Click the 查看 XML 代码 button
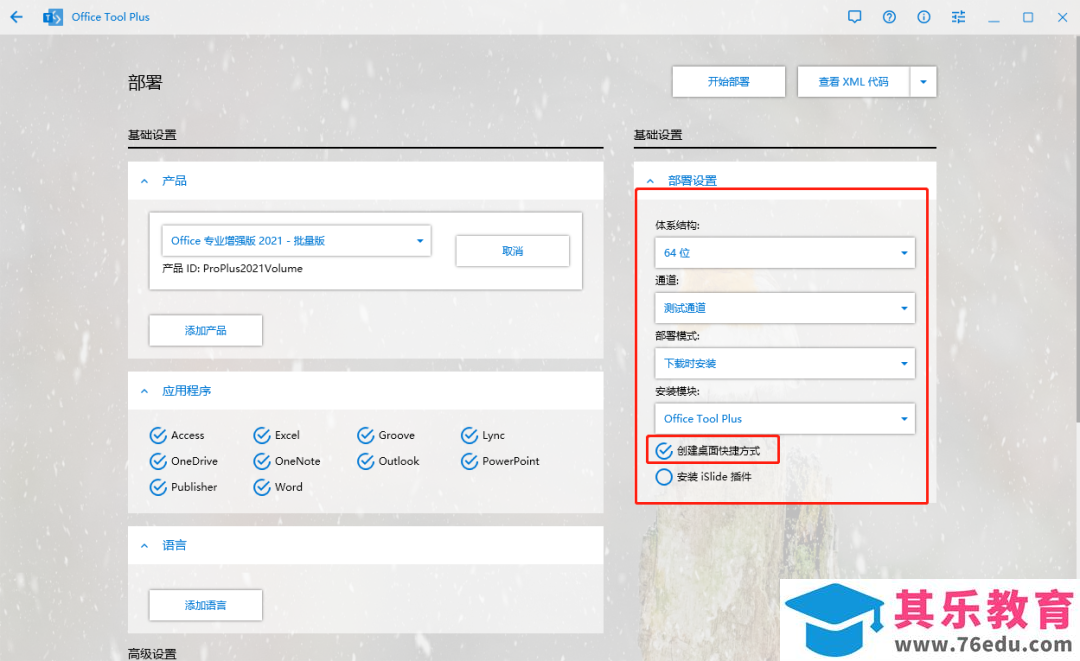 pyautogui.click(x=853, y=82)
